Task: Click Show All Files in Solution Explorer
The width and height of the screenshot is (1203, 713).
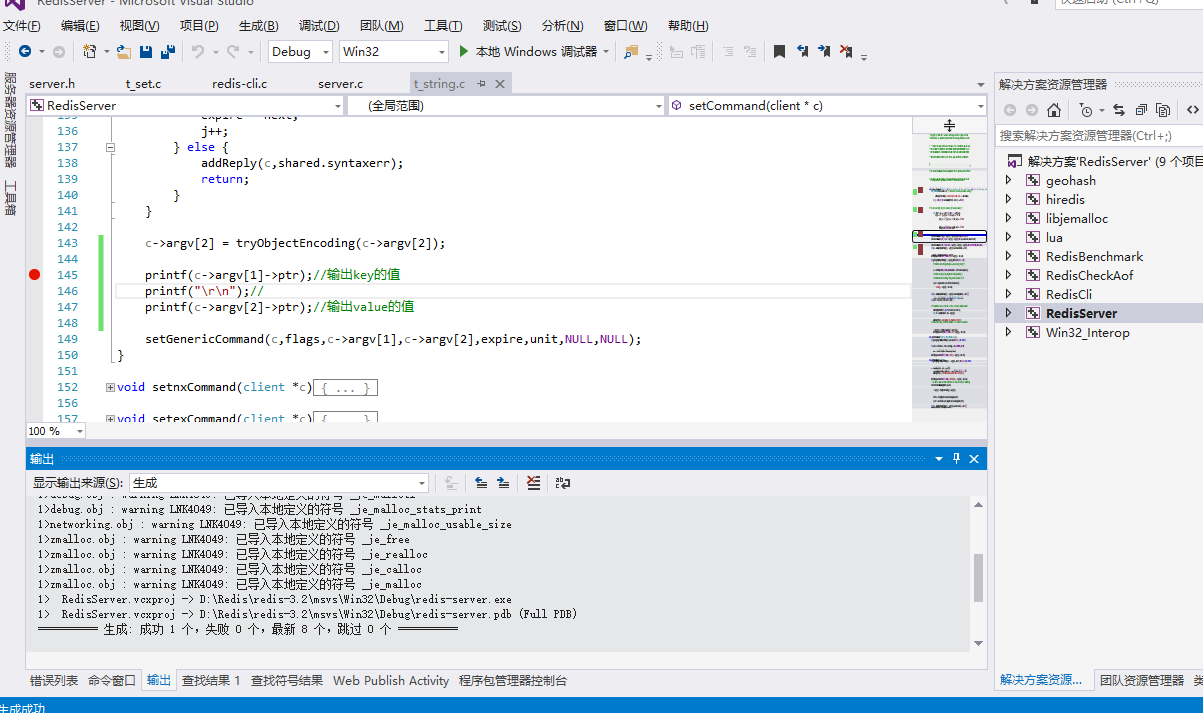Action: [1163, 110]
